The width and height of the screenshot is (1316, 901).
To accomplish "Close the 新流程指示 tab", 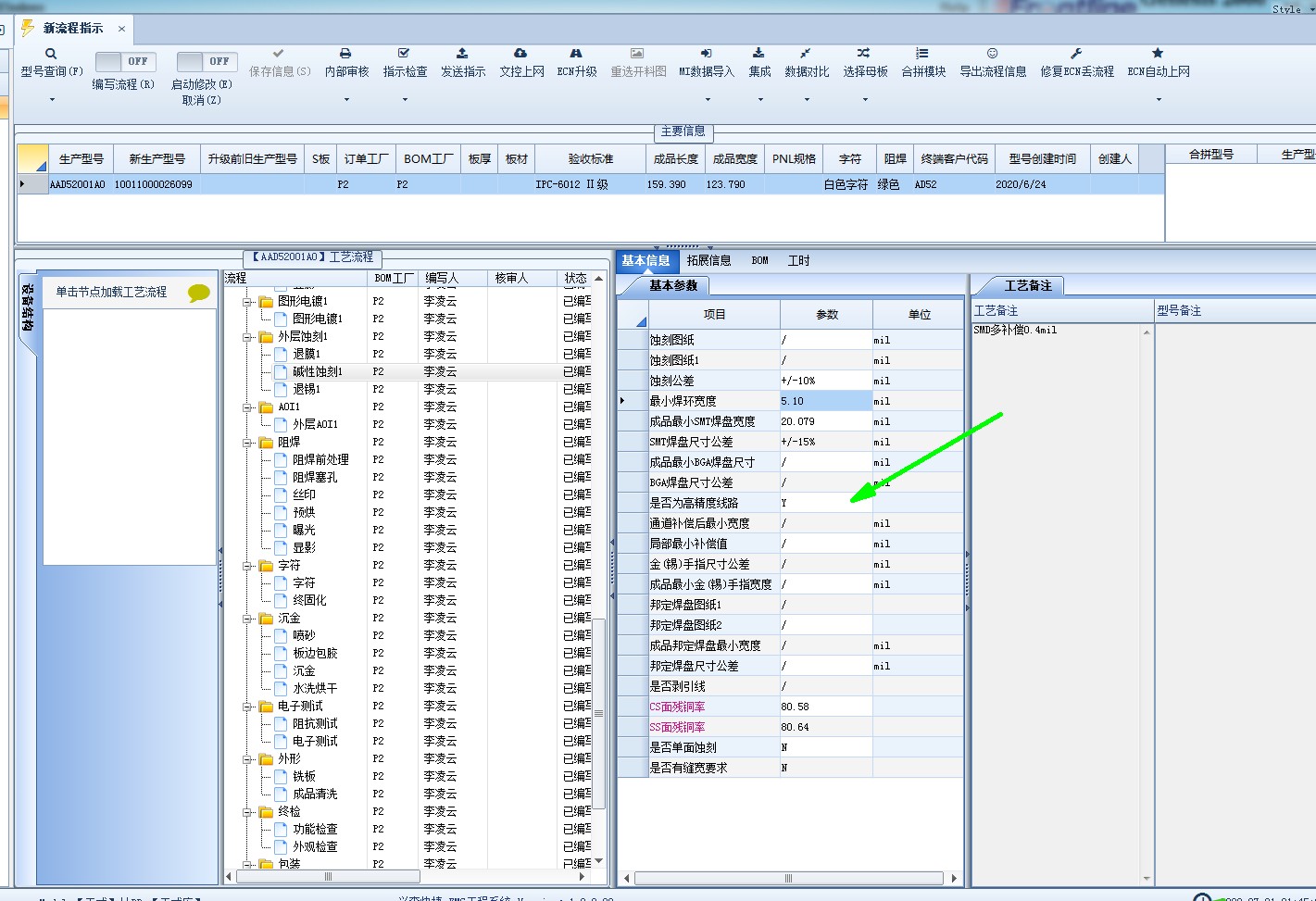I will [x=121, y=30].
